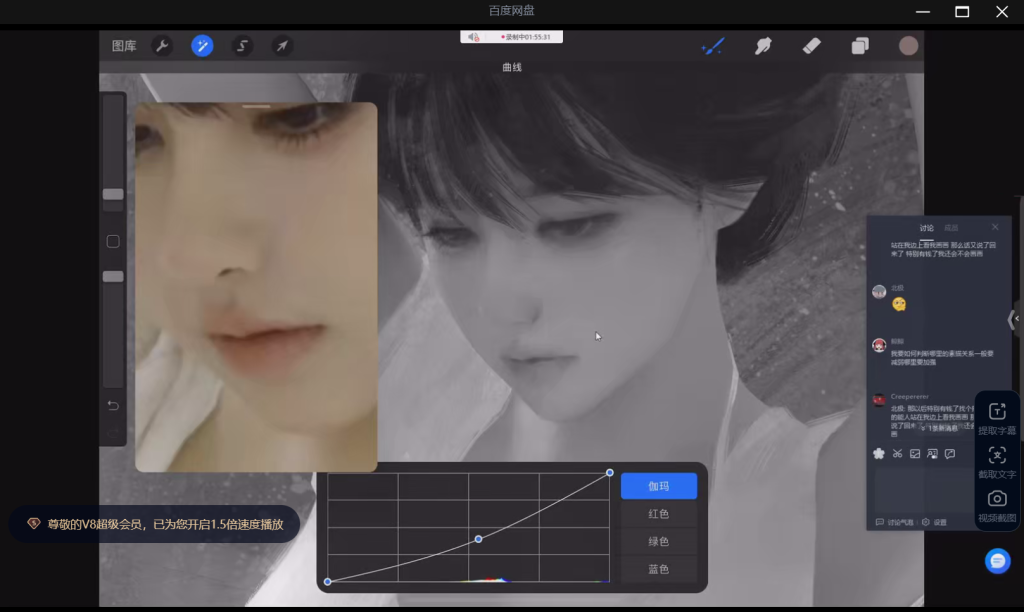The width and height of the screenshot is (1024, 612).
Task: Open the Actions wrench menu
Action: tap(161, 46)
